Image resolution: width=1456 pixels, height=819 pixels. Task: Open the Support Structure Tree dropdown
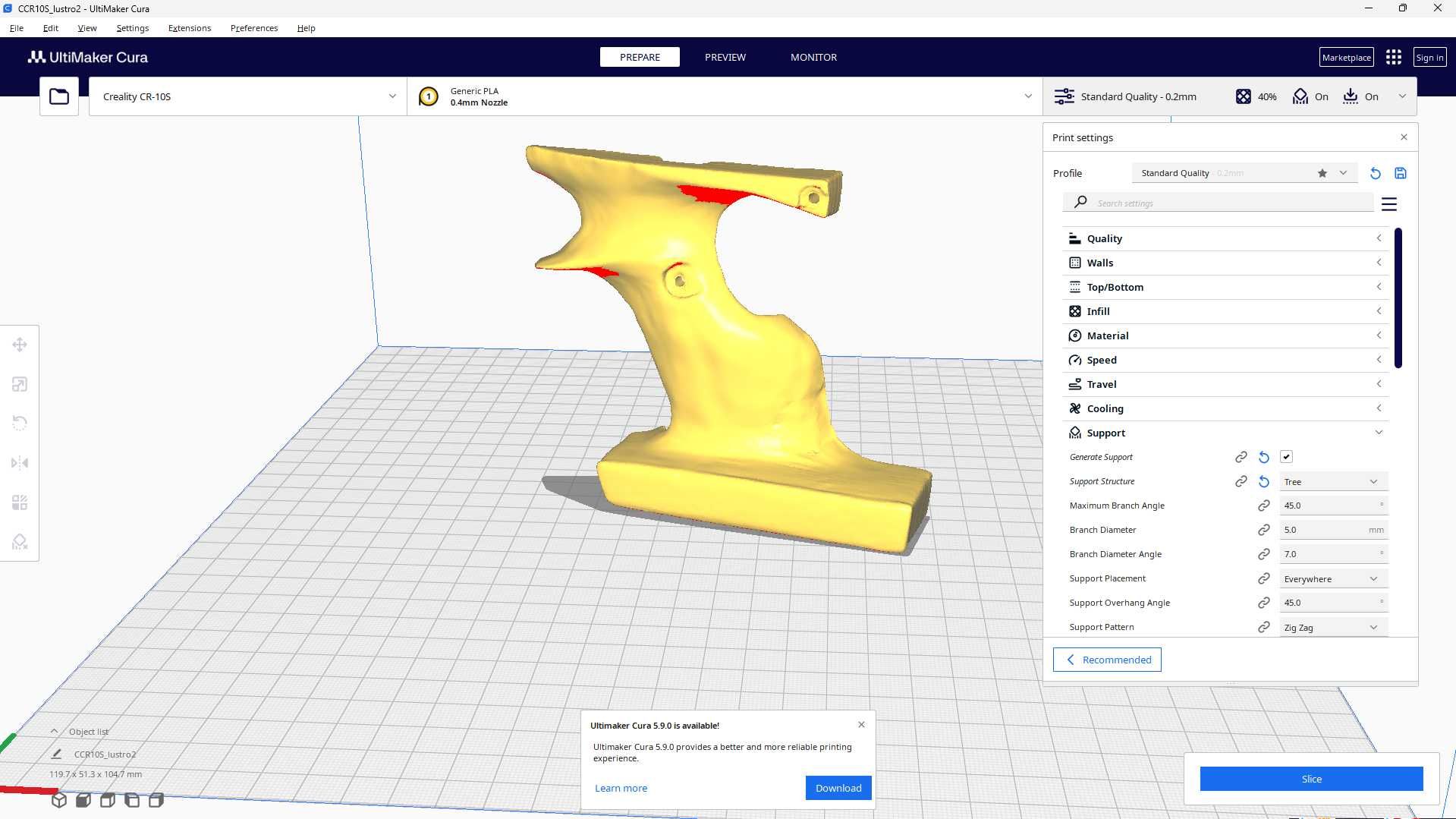click(x=1334, y=482)
